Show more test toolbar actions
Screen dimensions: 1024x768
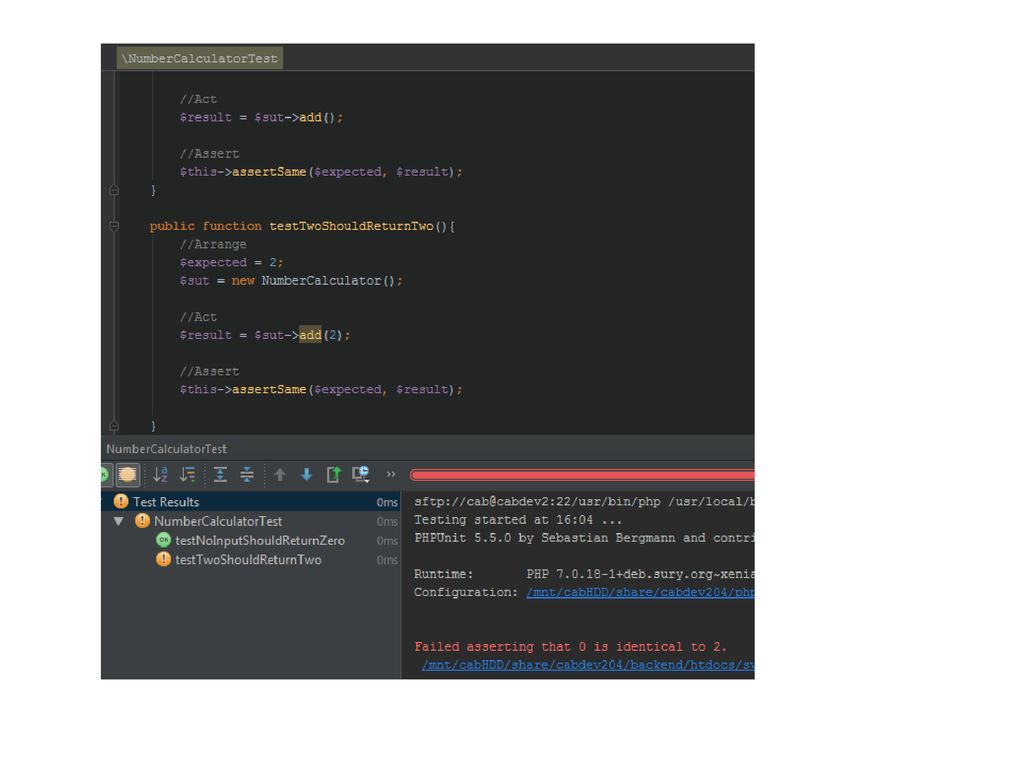(391, 474)
